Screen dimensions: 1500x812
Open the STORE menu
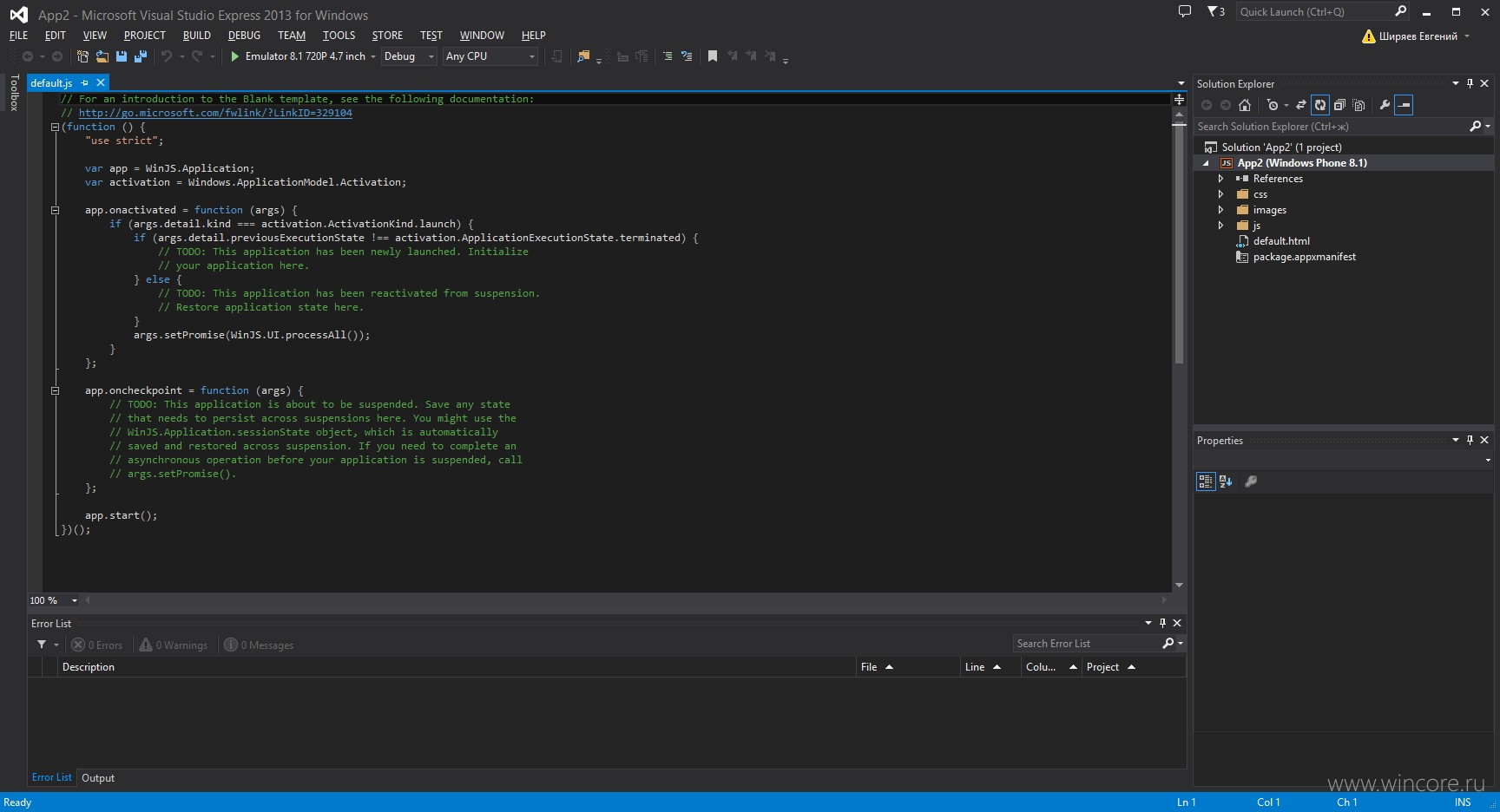(387, 36)
